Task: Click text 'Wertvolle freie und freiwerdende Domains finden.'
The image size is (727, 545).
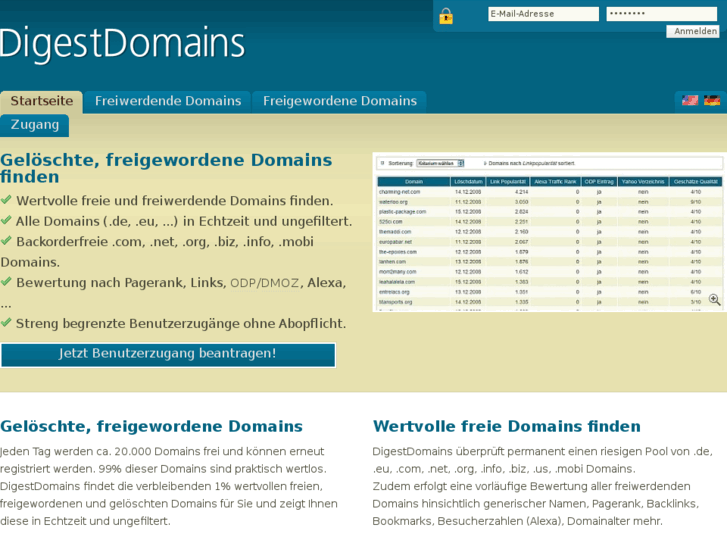Action: tap(175, 201)
